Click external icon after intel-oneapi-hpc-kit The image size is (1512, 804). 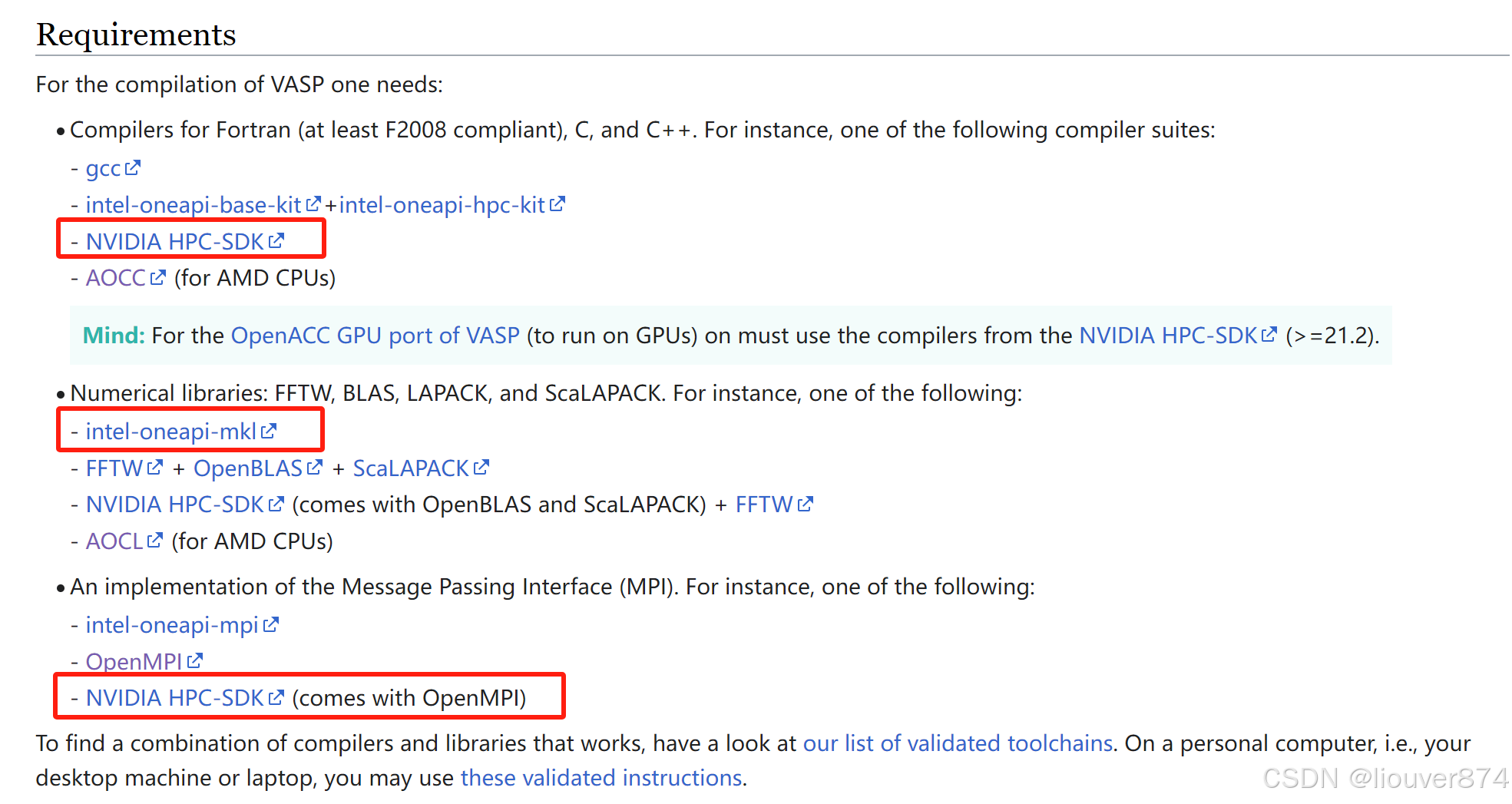pos(557,204)
